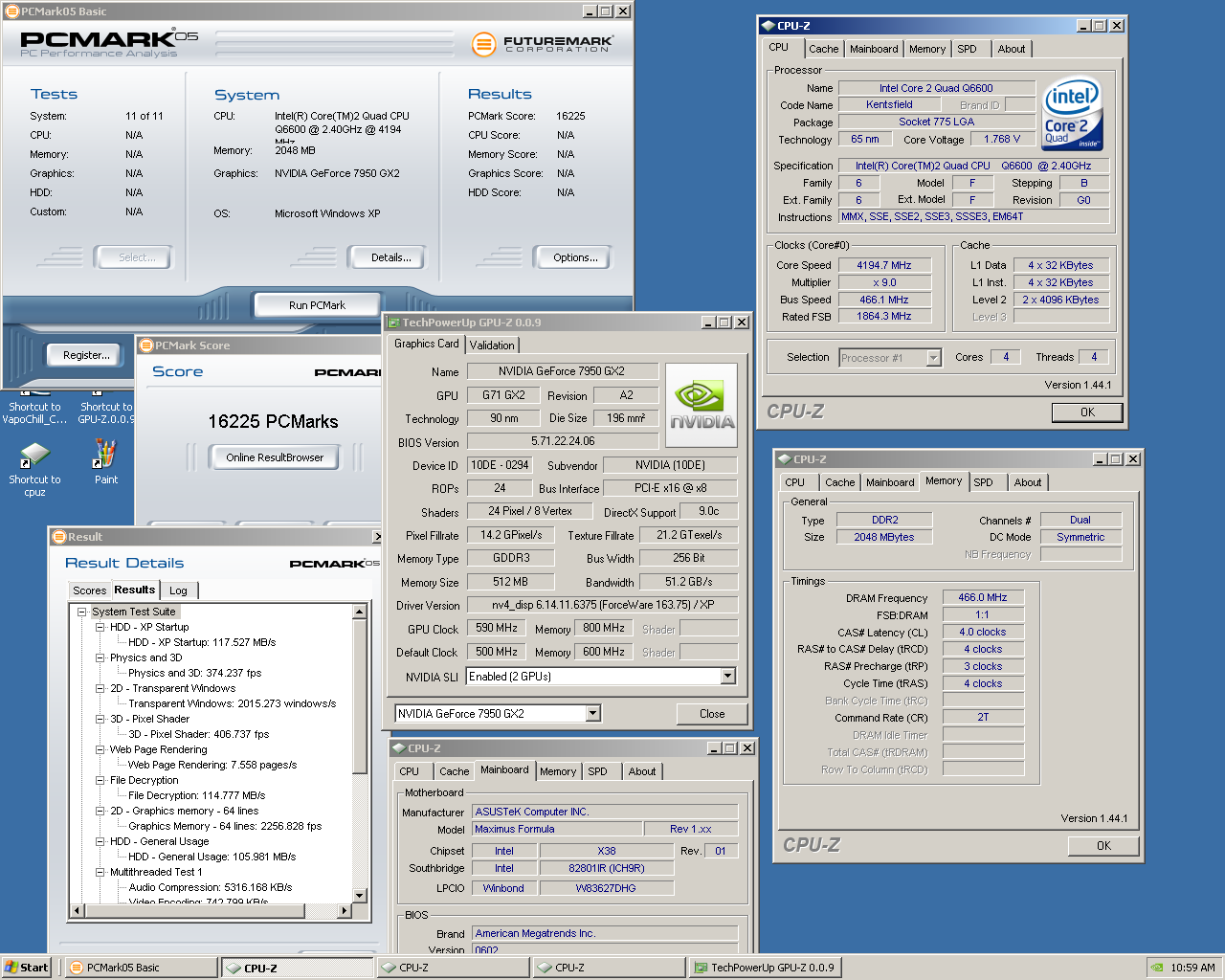Screen dimensions: 1225x980
Task: Open the NVIDIA SLI dropdown in GPU-Z
Action: (727, 676)
